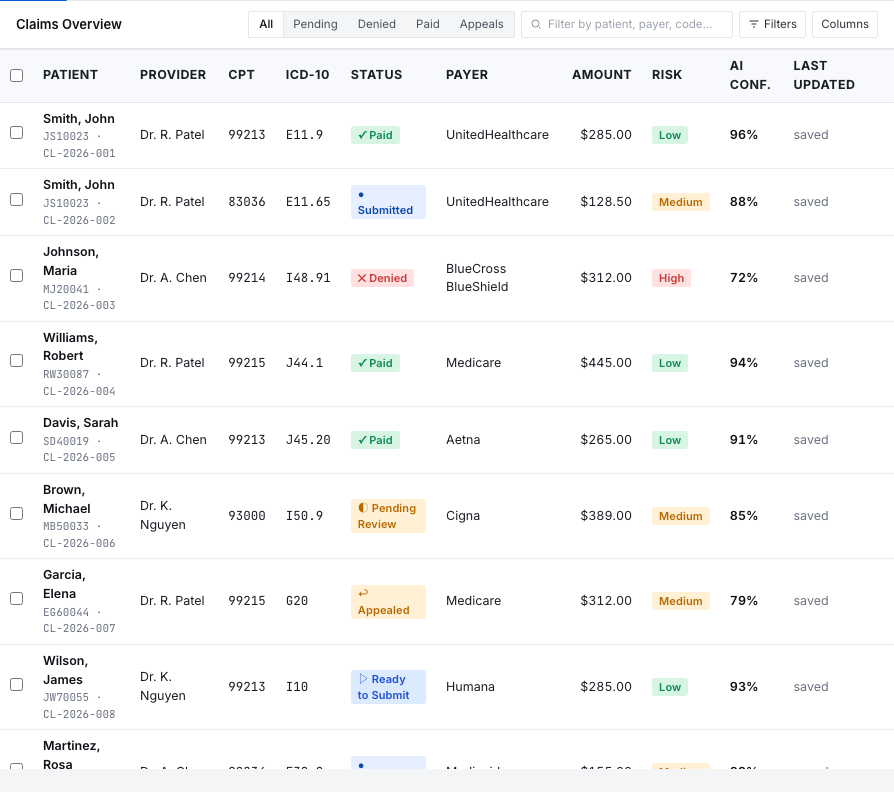This screenshot has width=894, height=792.
Task: Click the Paid status badge for Williams, Robert
Action: (x=375, y=363)
